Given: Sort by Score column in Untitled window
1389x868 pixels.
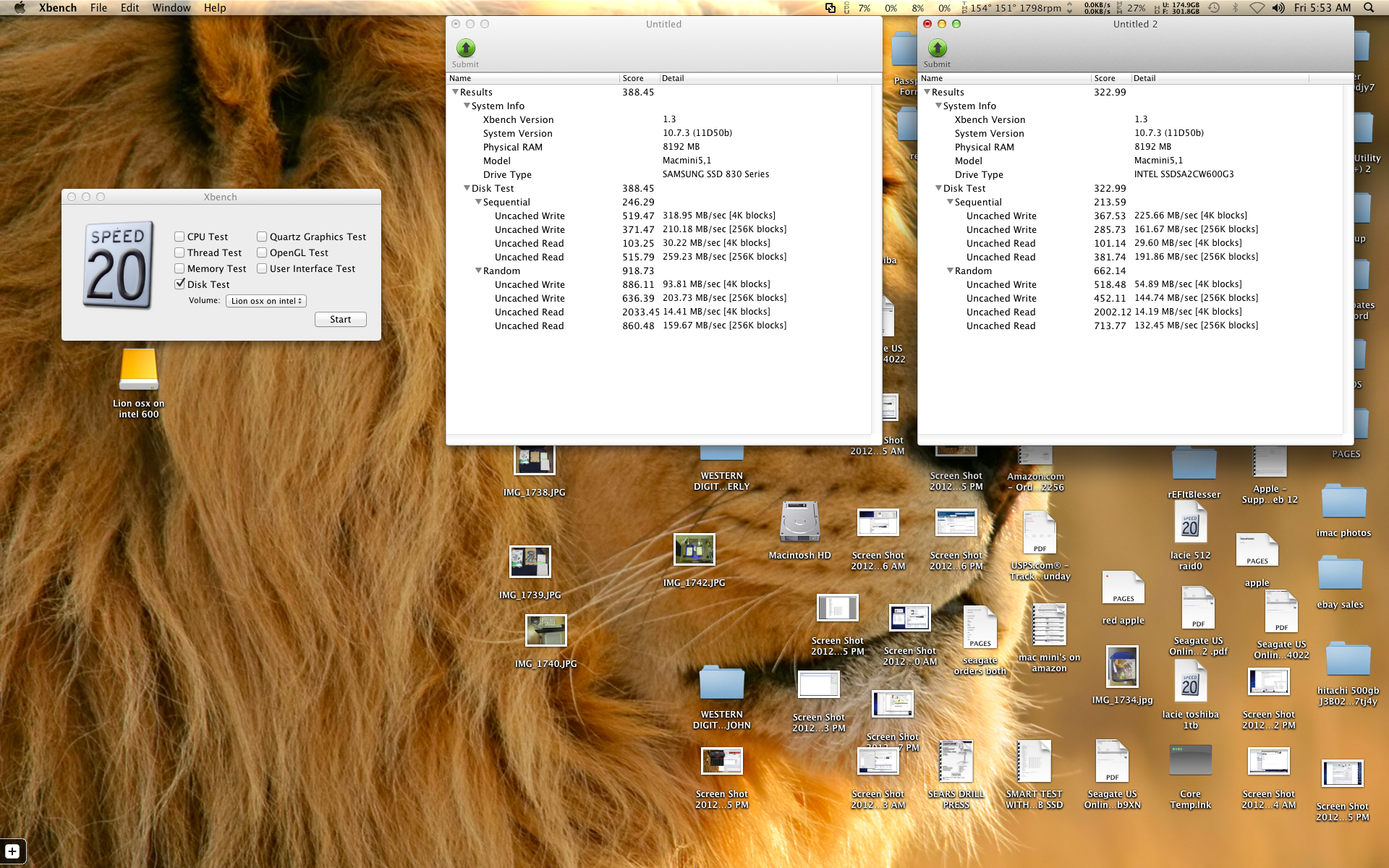Looking at the screenshot, I should (x=640, y=78).
